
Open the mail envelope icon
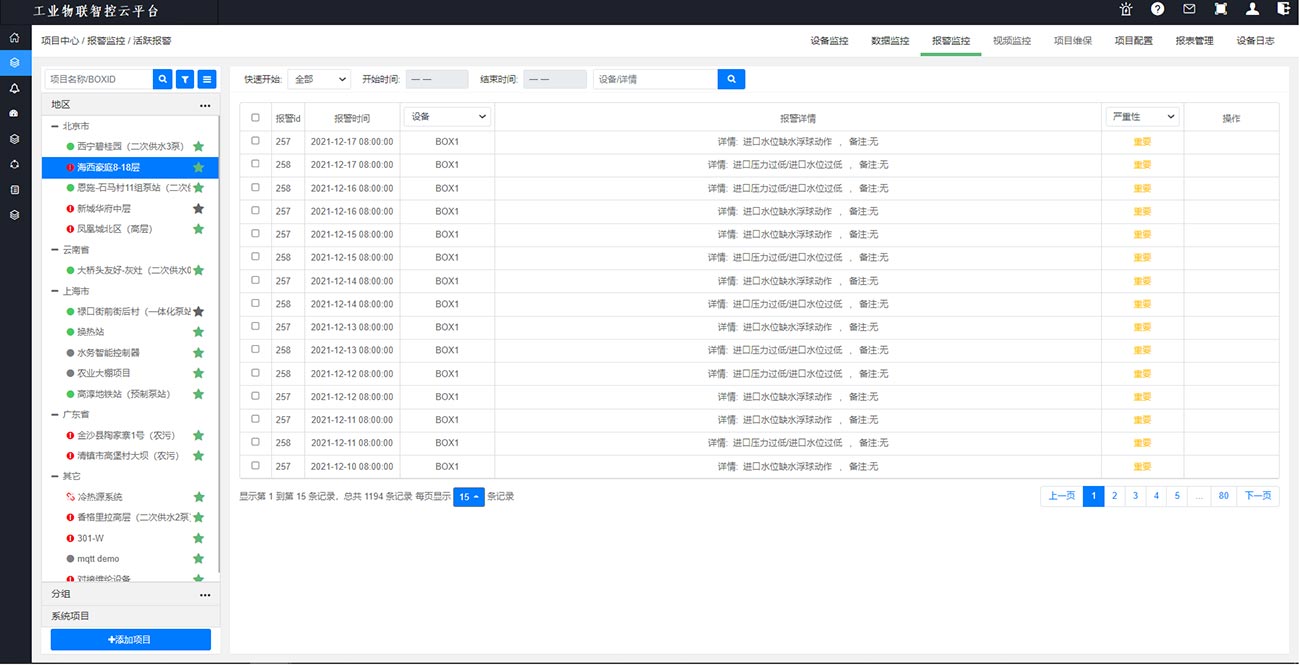1189,9
